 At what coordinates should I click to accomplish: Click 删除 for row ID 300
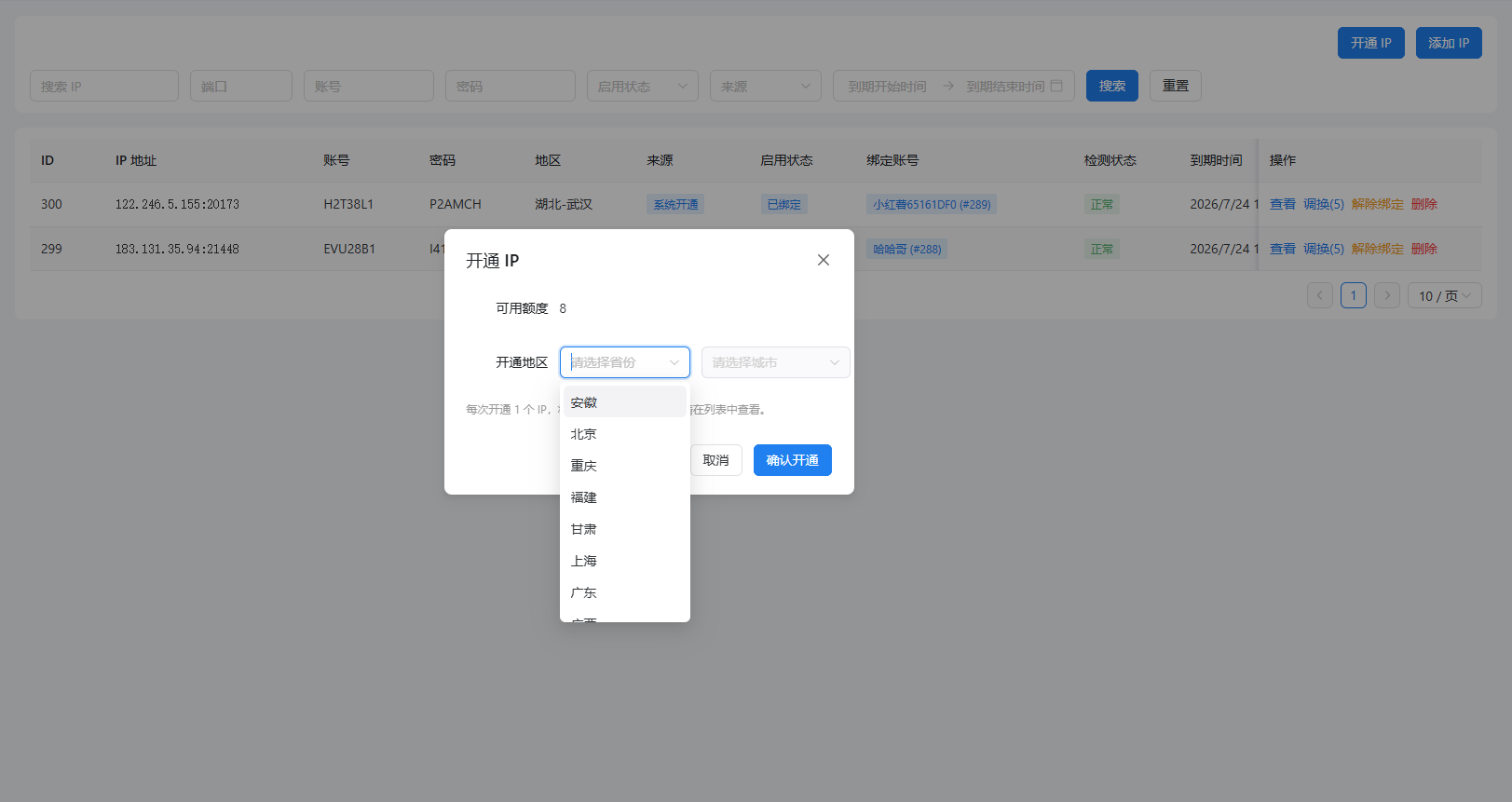(1424, 204)
